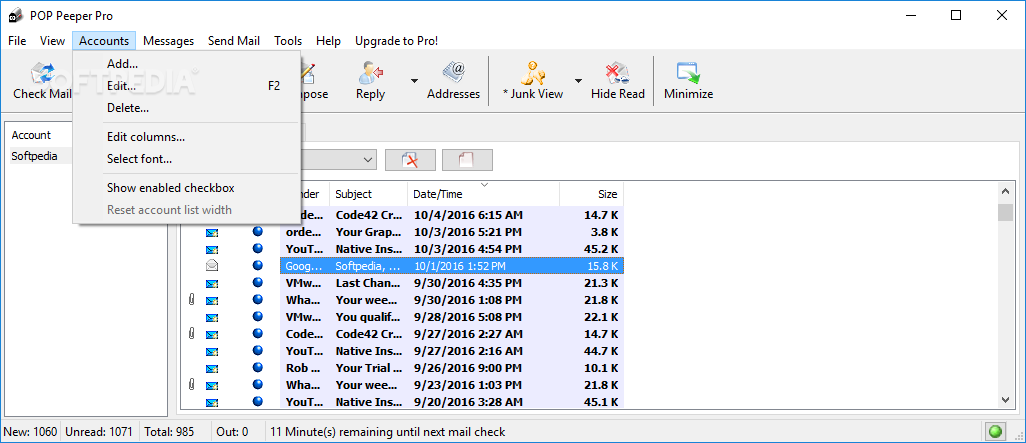1026x443 pixels.
Task: Click date '10/4/2016 6:15 AM'
Action: 468,215
